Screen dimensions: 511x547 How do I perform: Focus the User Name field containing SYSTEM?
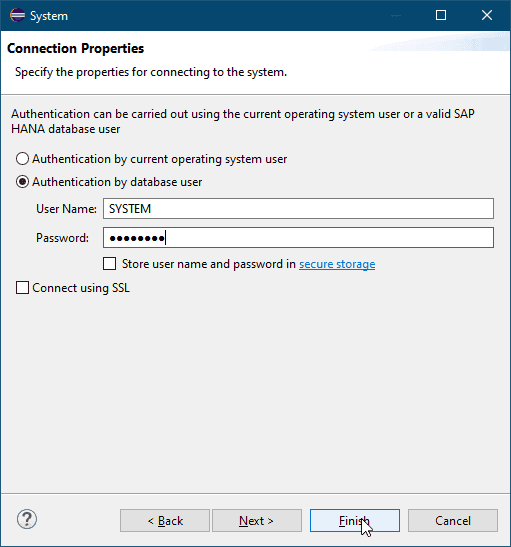coord(298,209)
